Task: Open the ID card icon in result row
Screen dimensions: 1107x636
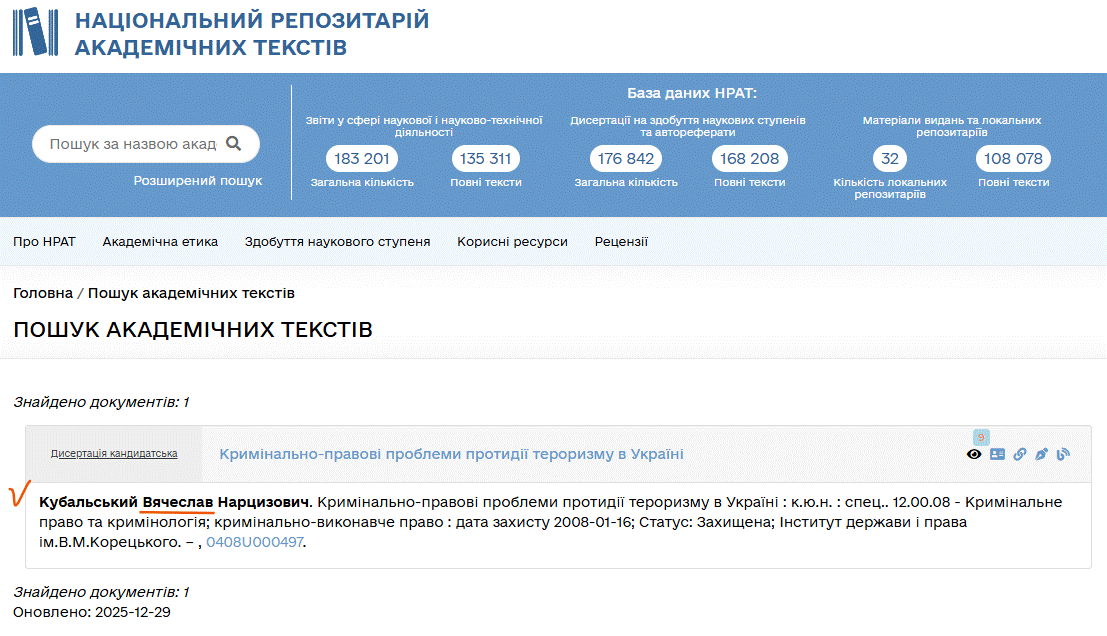Action: (x=997, y=454)
